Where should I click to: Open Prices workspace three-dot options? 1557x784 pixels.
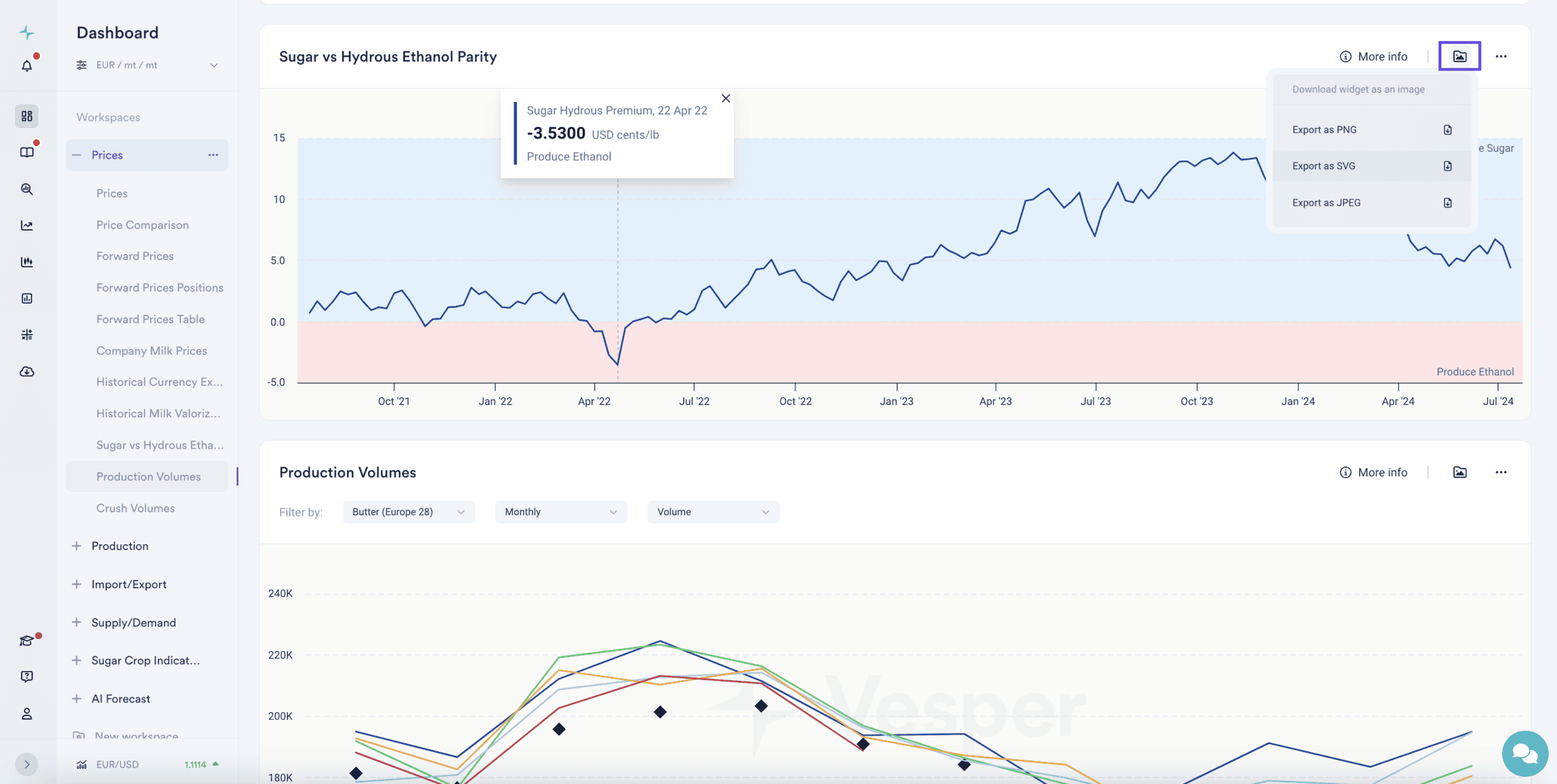pyautogui.click(x=213, y=155)
